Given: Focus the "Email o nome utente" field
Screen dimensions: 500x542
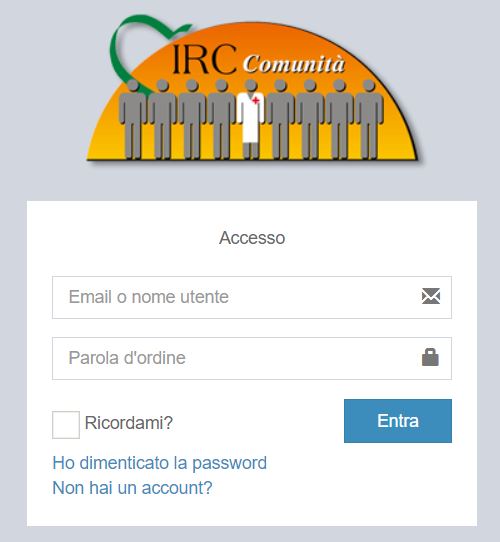Looking at the screenshot, I should [x=252, y=297].
